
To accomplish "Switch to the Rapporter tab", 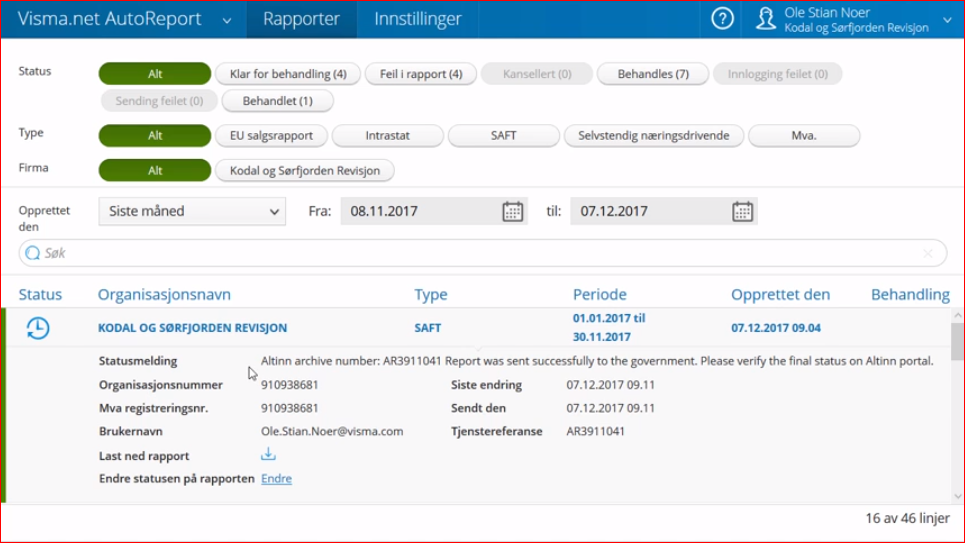I will [301, 19].
